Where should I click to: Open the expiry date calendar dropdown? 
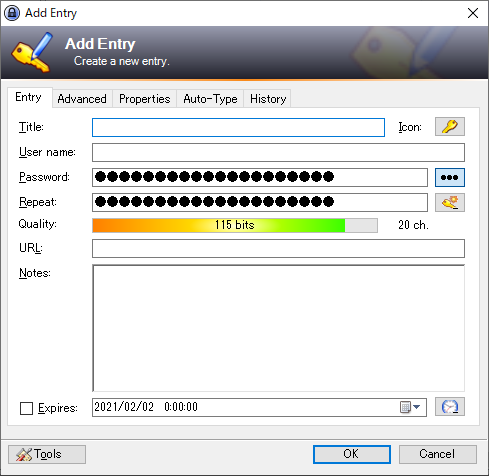click(x=410, y=407)
